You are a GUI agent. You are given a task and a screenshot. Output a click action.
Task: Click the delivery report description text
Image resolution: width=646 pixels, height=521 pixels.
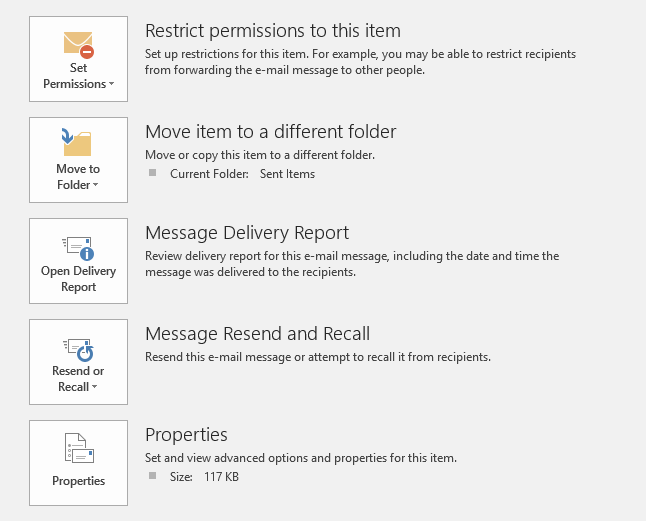[352, 264]
